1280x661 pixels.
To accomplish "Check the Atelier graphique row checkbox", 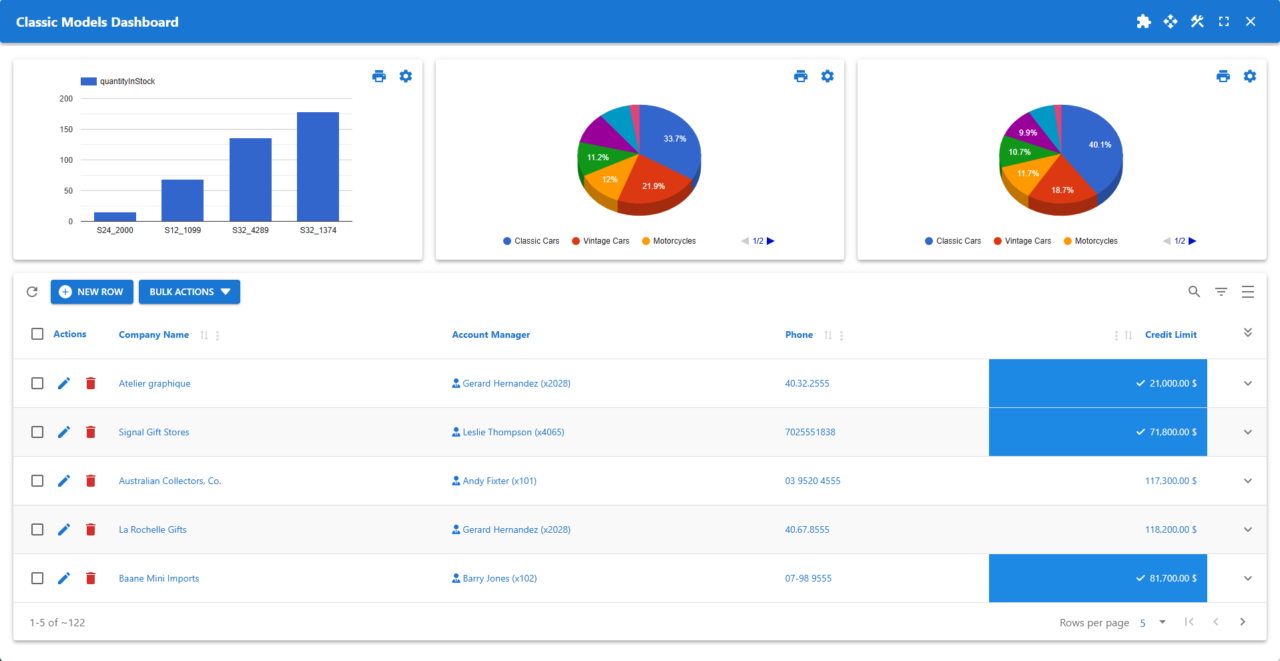I will 37,383.
